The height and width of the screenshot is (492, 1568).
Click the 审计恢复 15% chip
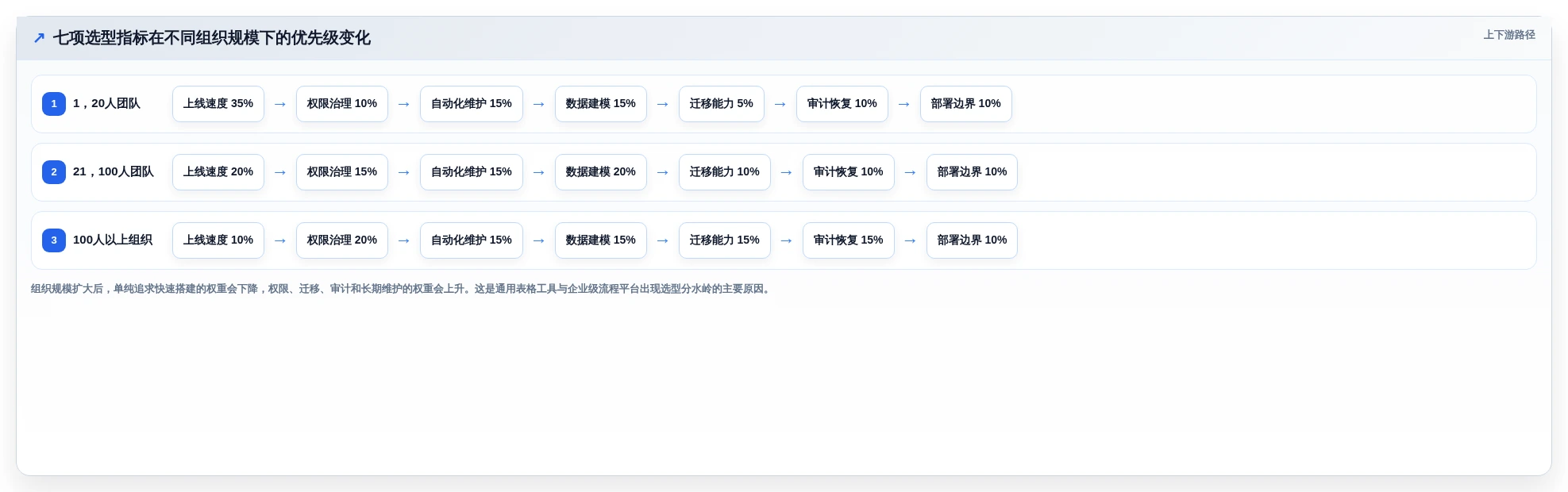tap(849, 240)
